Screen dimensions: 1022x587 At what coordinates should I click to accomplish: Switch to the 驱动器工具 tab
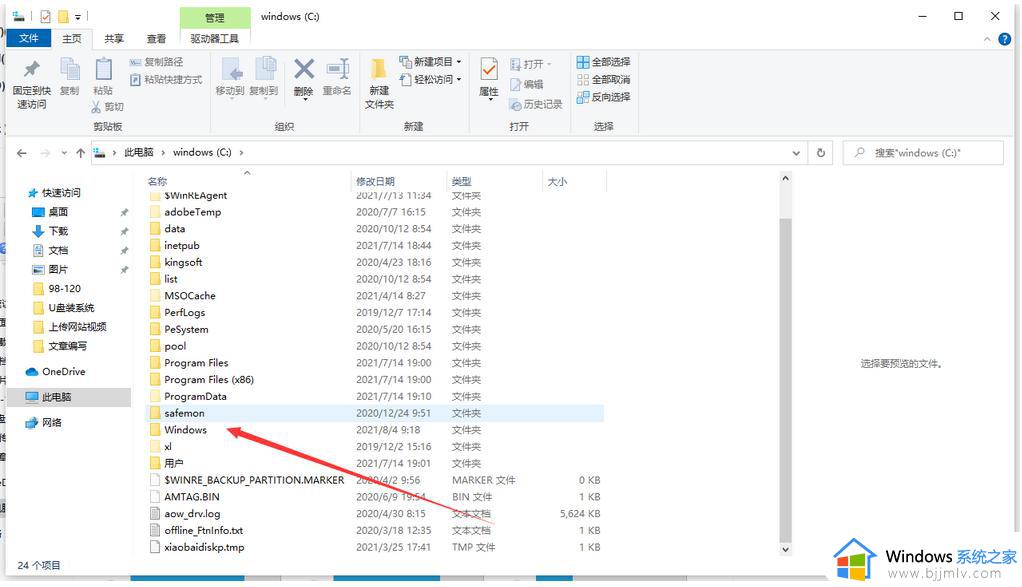tap(214, 38)
